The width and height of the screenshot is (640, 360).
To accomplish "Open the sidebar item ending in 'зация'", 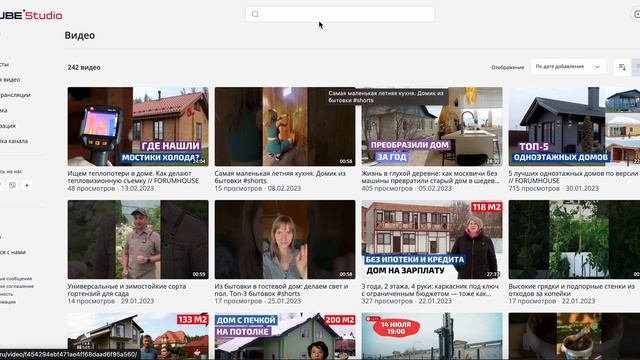I will pyautogui.click(x=8, y=126).
